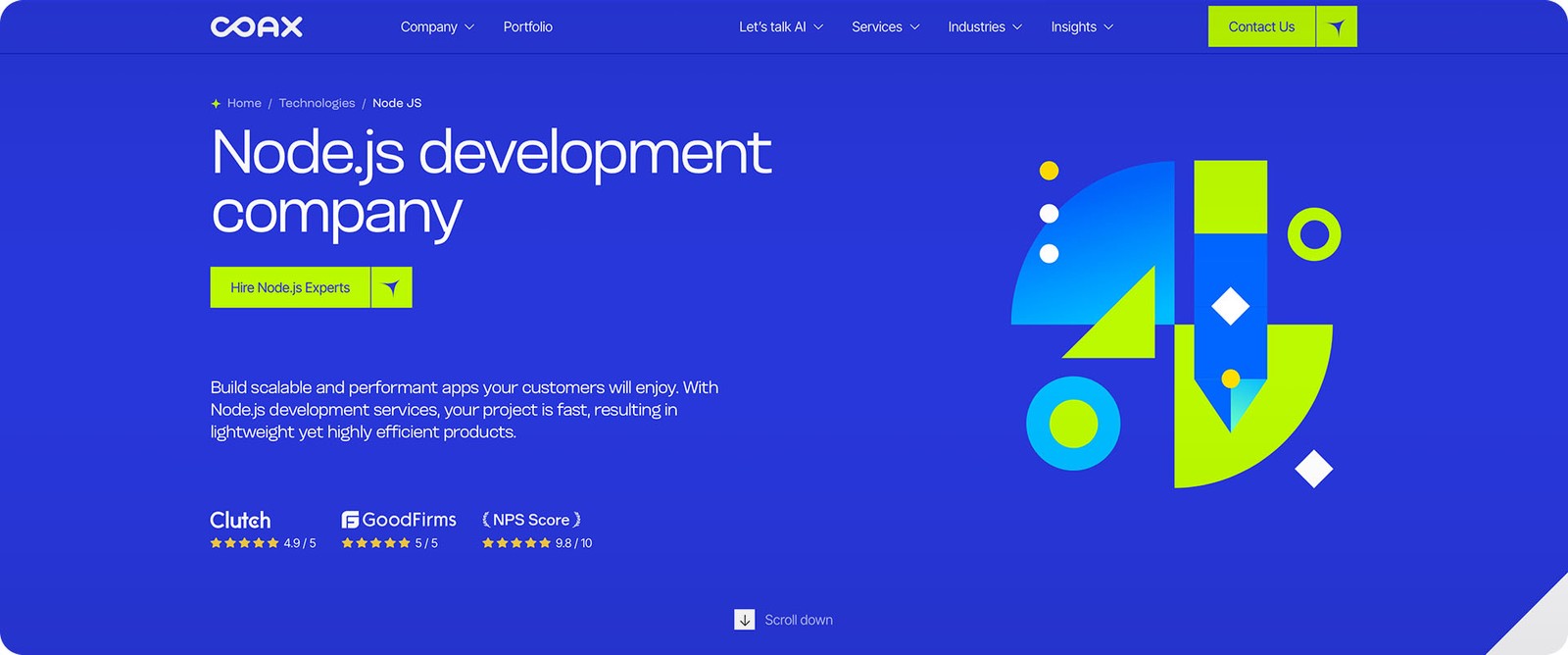Click the Contact Us button

point(1261,26)
